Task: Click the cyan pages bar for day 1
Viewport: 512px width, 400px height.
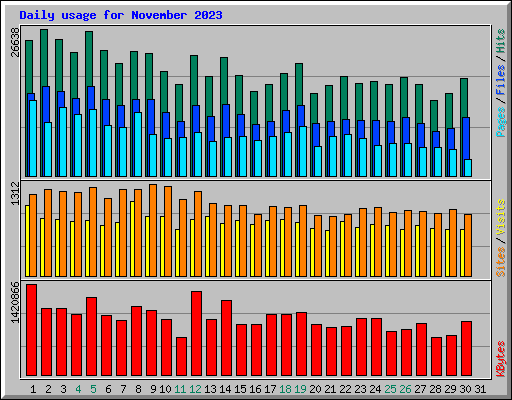Action: point(33,138)
